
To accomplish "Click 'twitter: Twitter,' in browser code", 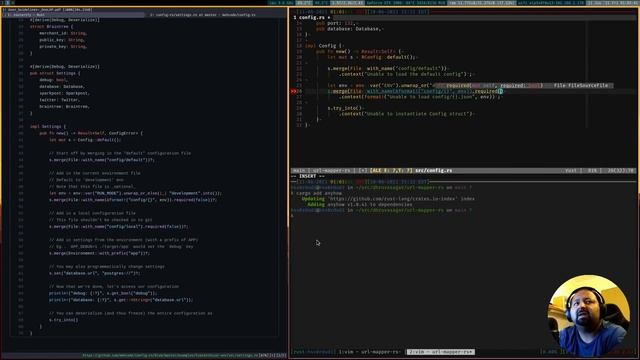I will pyautogui.click(x=60, y=100).
